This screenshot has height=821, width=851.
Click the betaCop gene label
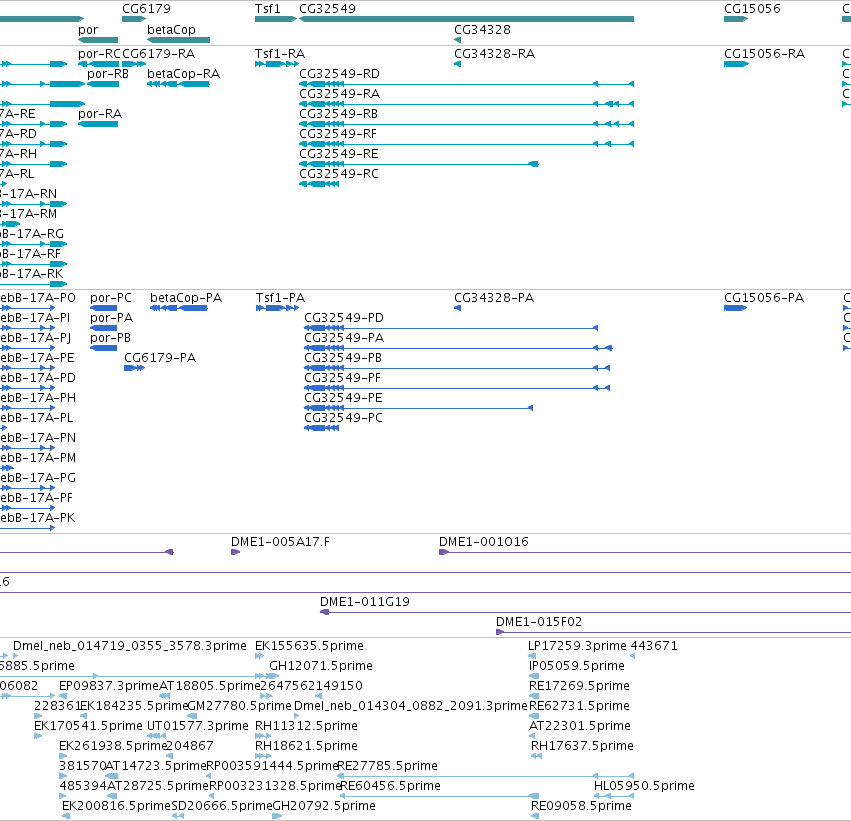click(171, 30)
